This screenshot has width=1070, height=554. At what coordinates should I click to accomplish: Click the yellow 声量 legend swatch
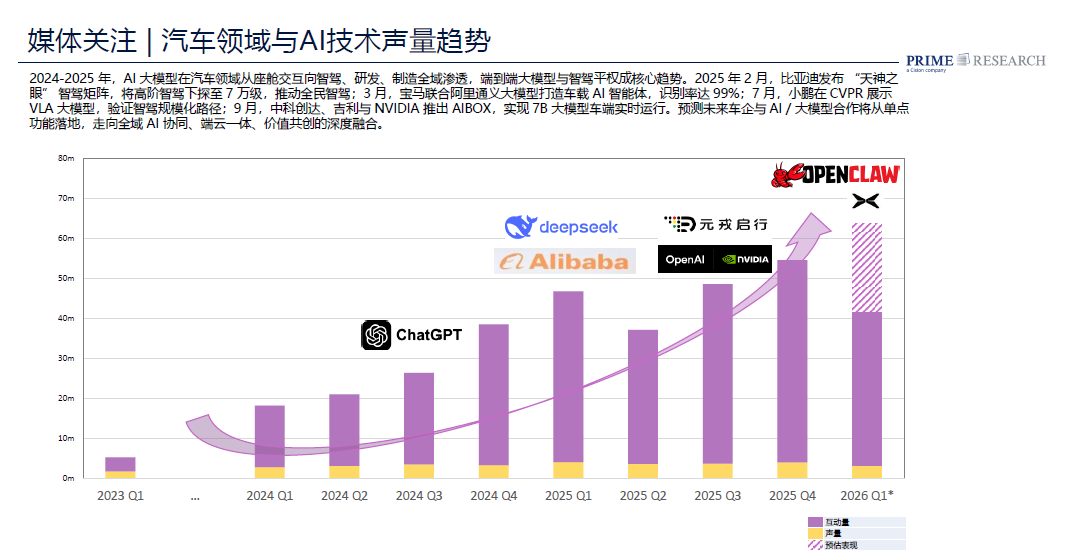pyautogui.click(x=815, y=534)
